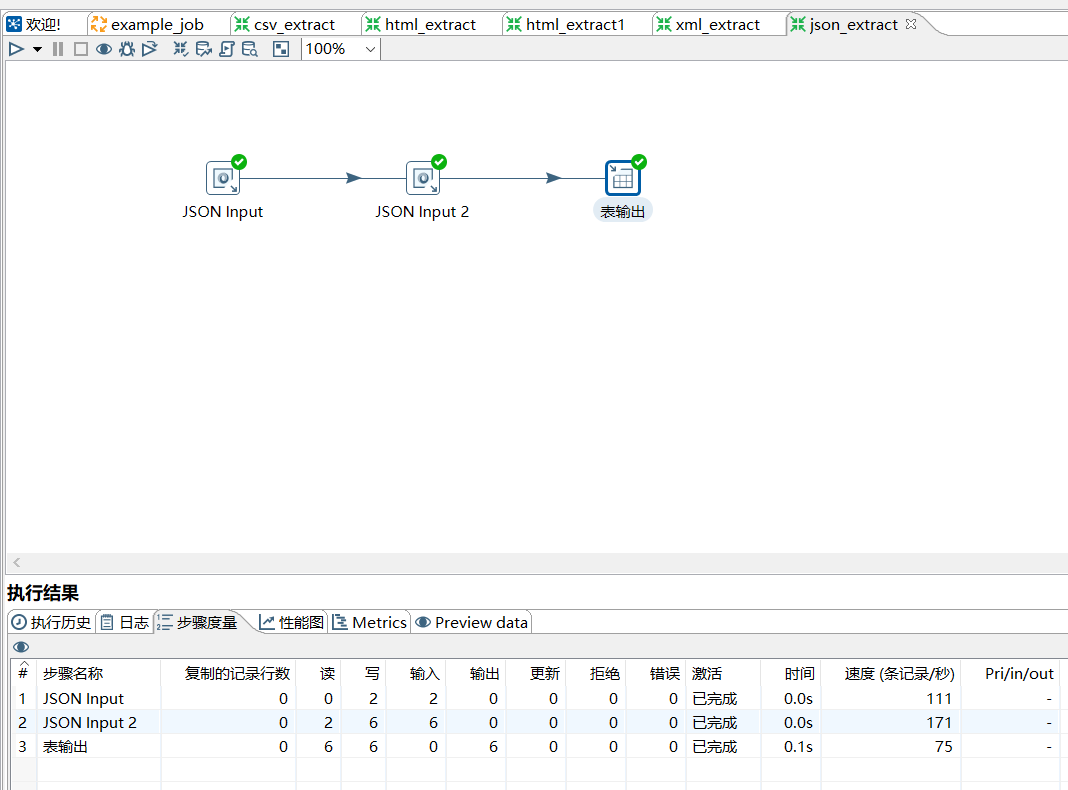Click the canvas horizontal scrollbar left arrow
This screenshot has width=1068, height=790.
coord(17,563)
